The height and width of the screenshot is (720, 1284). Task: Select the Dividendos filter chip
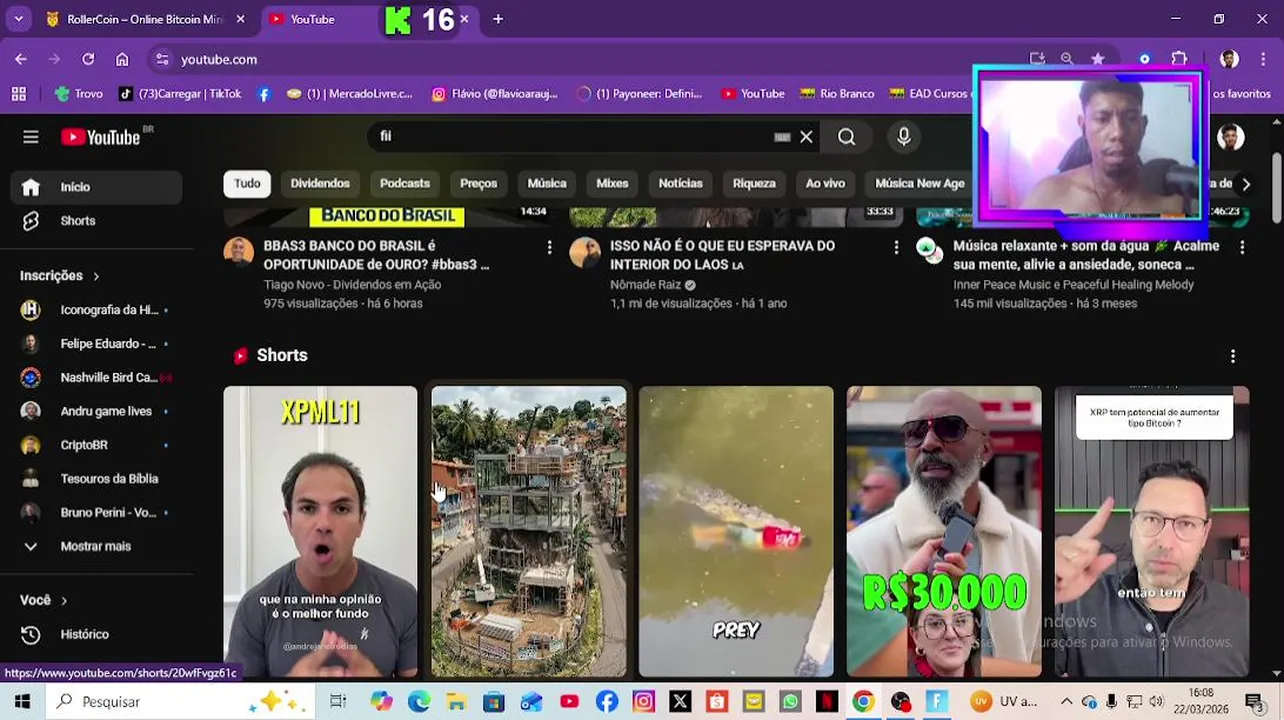coord(320,184)
